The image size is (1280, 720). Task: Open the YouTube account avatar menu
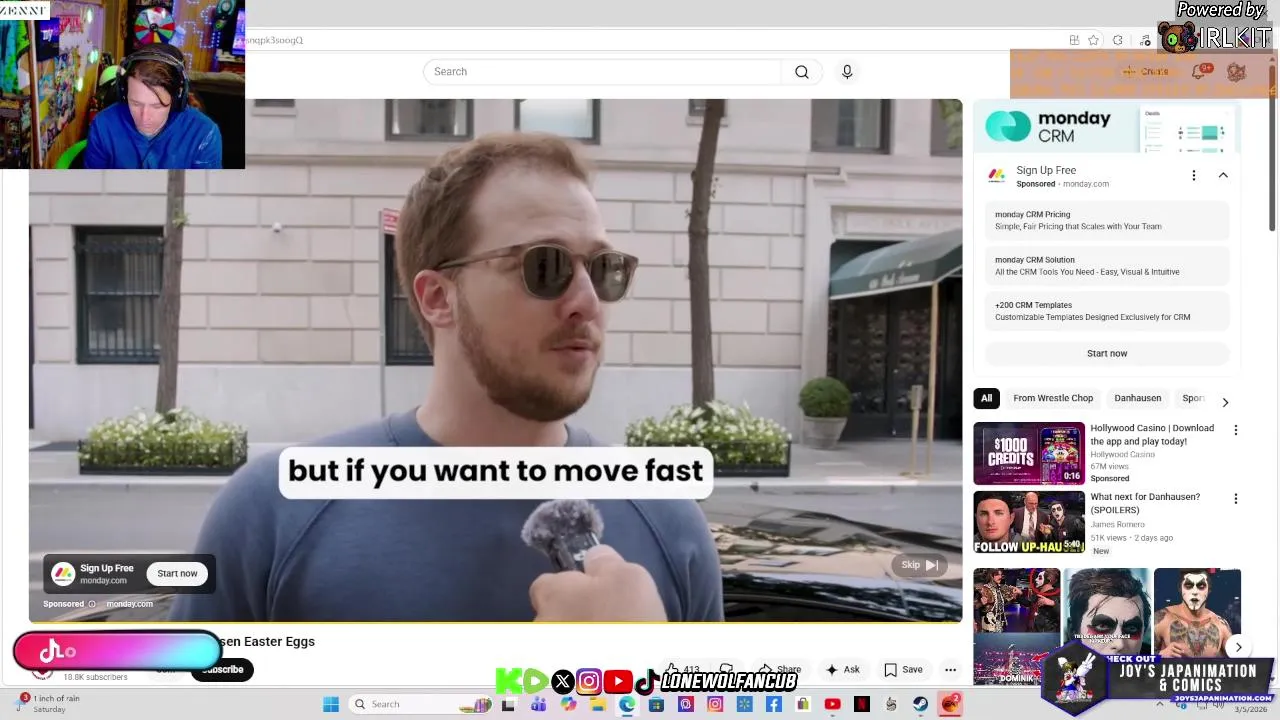coord(1237,72)
